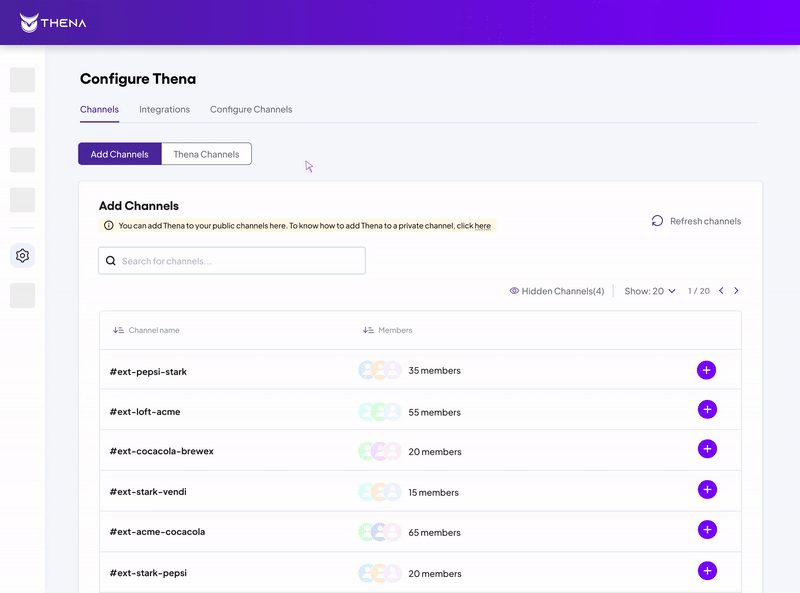
Task: Select the #ext-pepsi-stark channel name
Action: [148, 372]
